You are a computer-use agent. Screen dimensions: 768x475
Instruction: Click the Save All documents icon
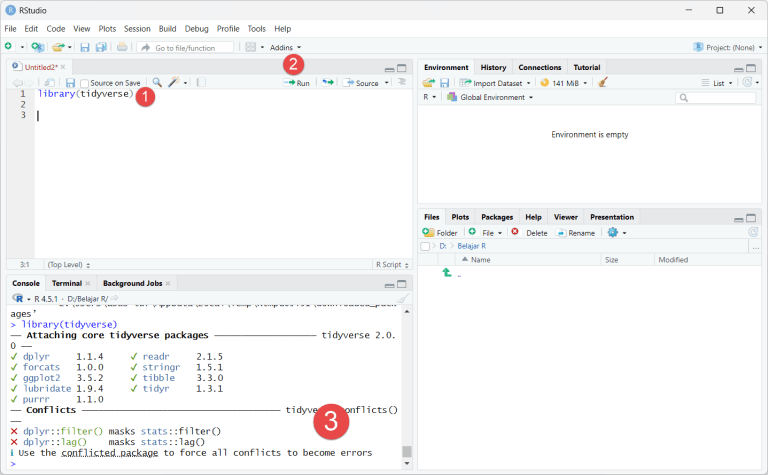tap(101, 47)
